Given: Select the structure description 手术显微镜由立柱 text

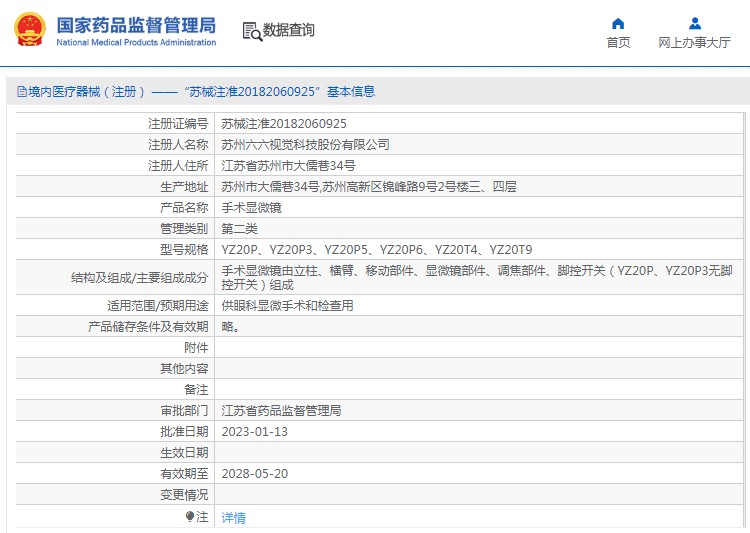Looking at the screenshot, I should click(477, 278).
